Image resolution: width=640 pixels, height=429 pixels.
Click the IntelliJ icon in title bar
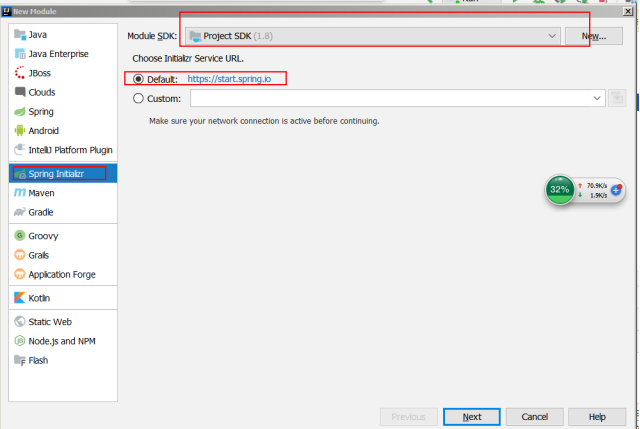(x=6, y=11)
